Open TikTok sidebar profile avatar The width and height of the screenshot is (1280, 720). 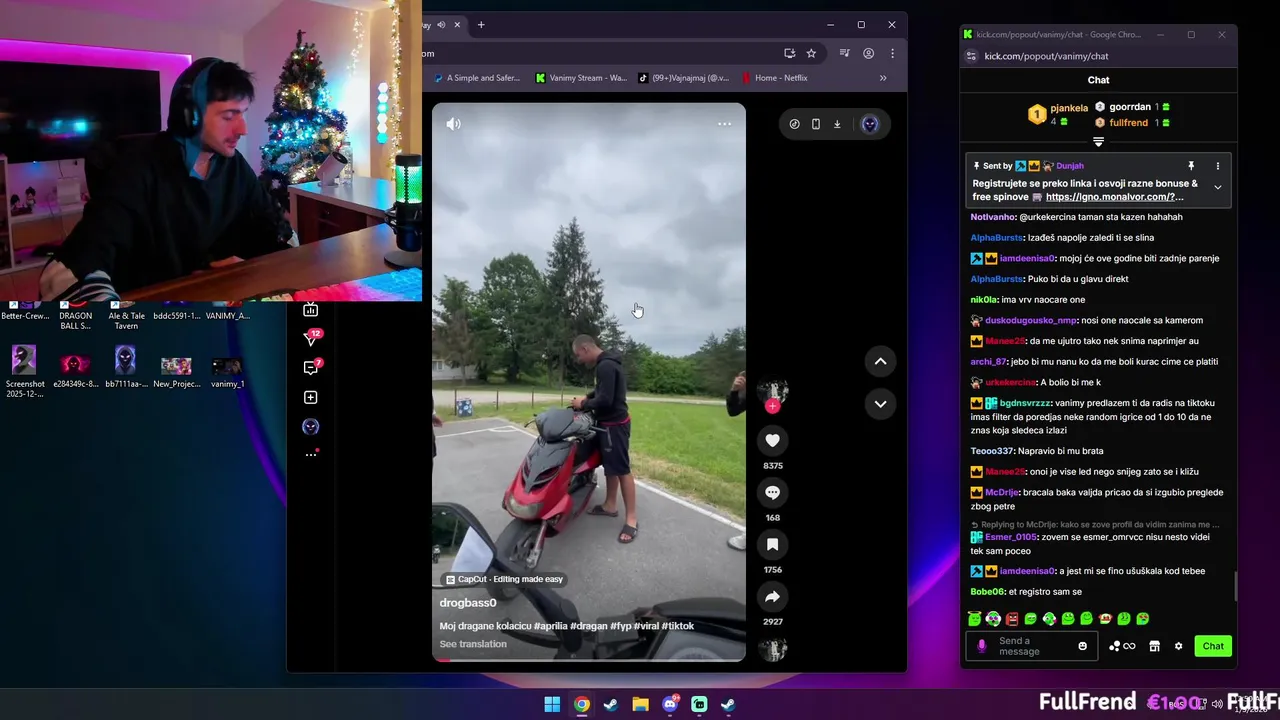point(311,426)
